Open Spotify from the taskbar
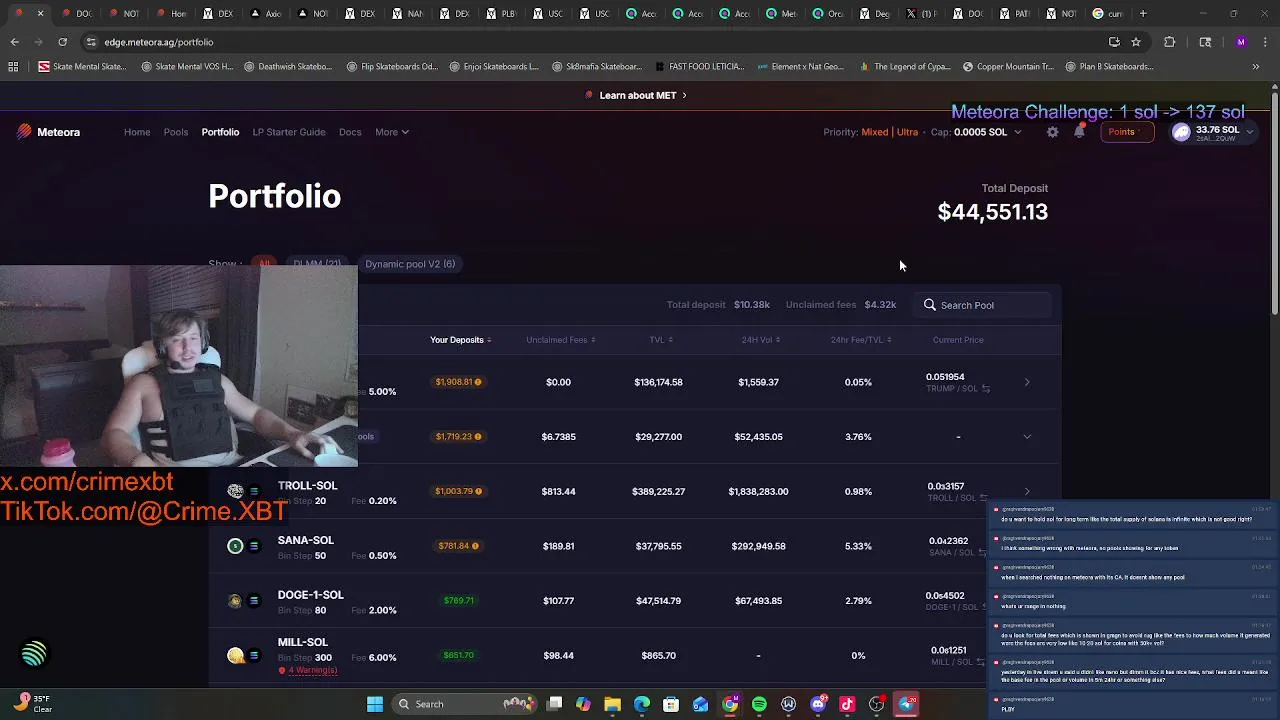Viewport: 1280px width, 720px height. pyautogui.click(x=759, y=704)
